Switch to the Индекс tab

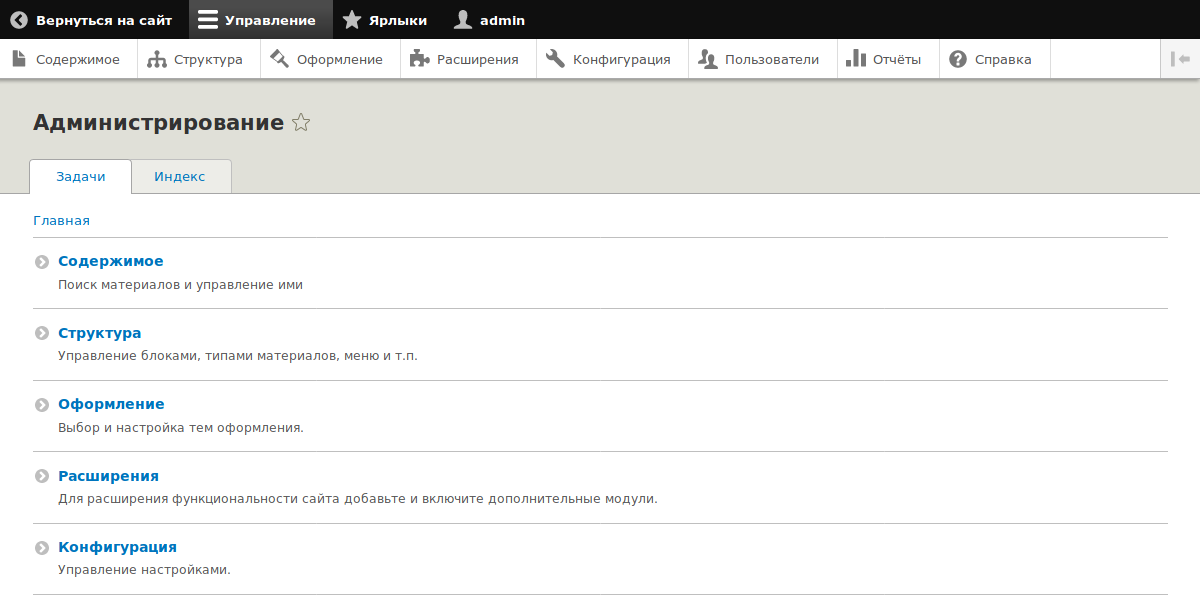(180, 176)
